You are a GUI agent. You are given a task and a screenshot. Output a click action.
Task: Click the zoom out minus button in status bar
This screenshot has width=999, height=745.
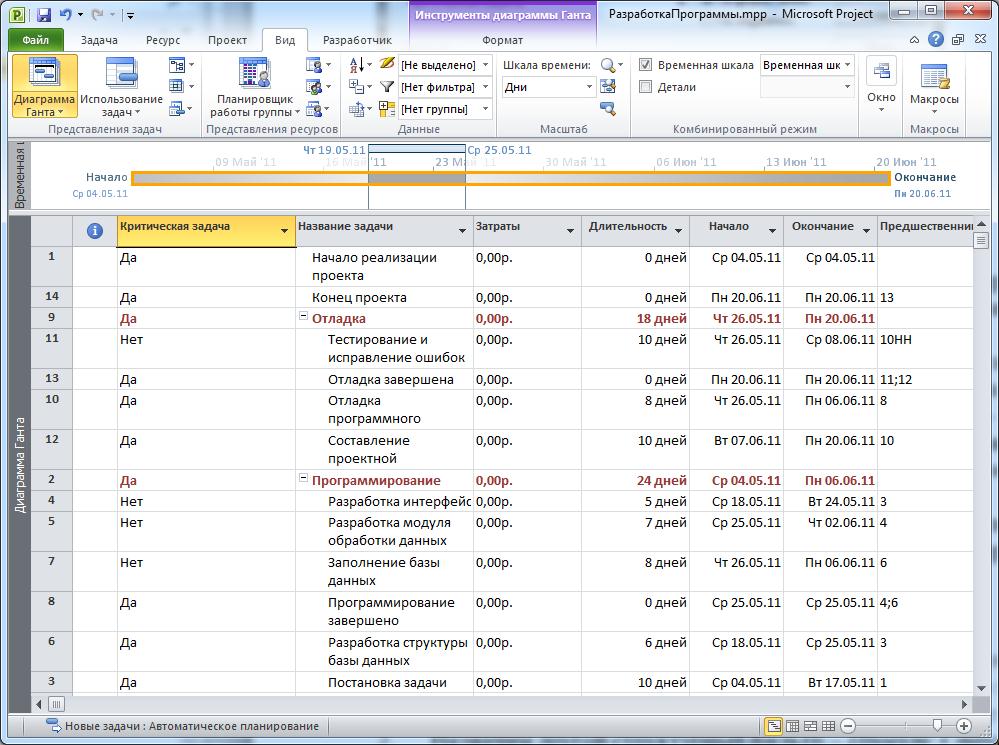848,726
